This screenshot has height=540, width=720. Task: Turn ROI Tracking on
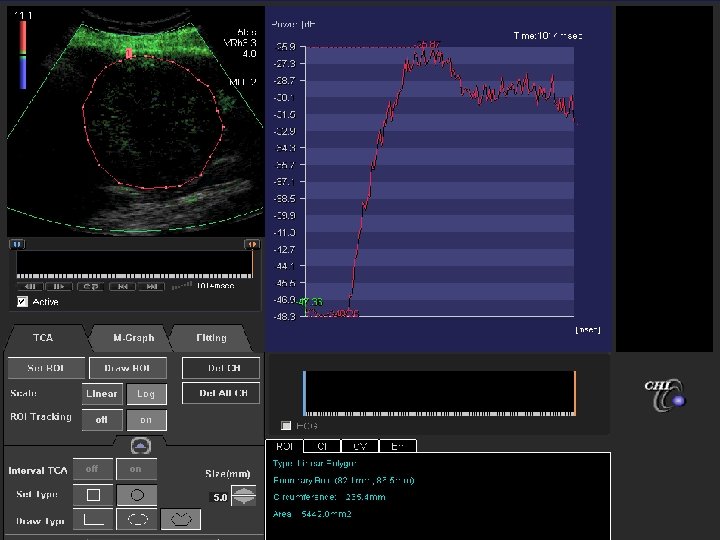click(x=146, y=420)
